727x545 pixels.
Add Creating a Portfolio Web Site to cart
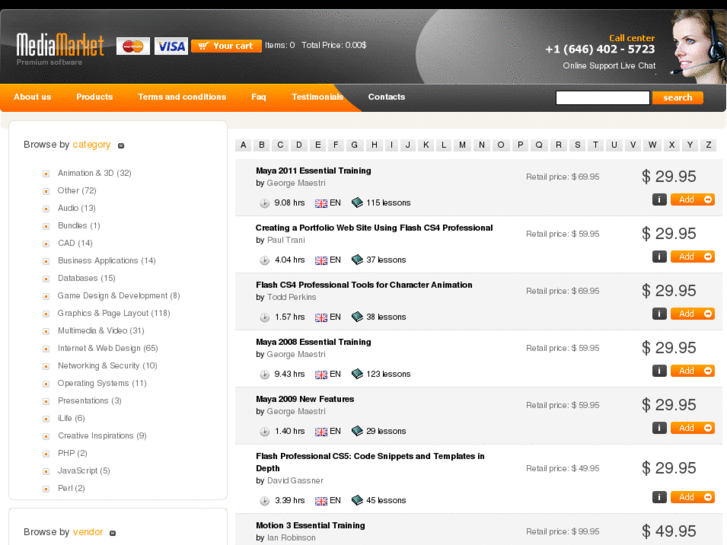[x=693, y=256]
